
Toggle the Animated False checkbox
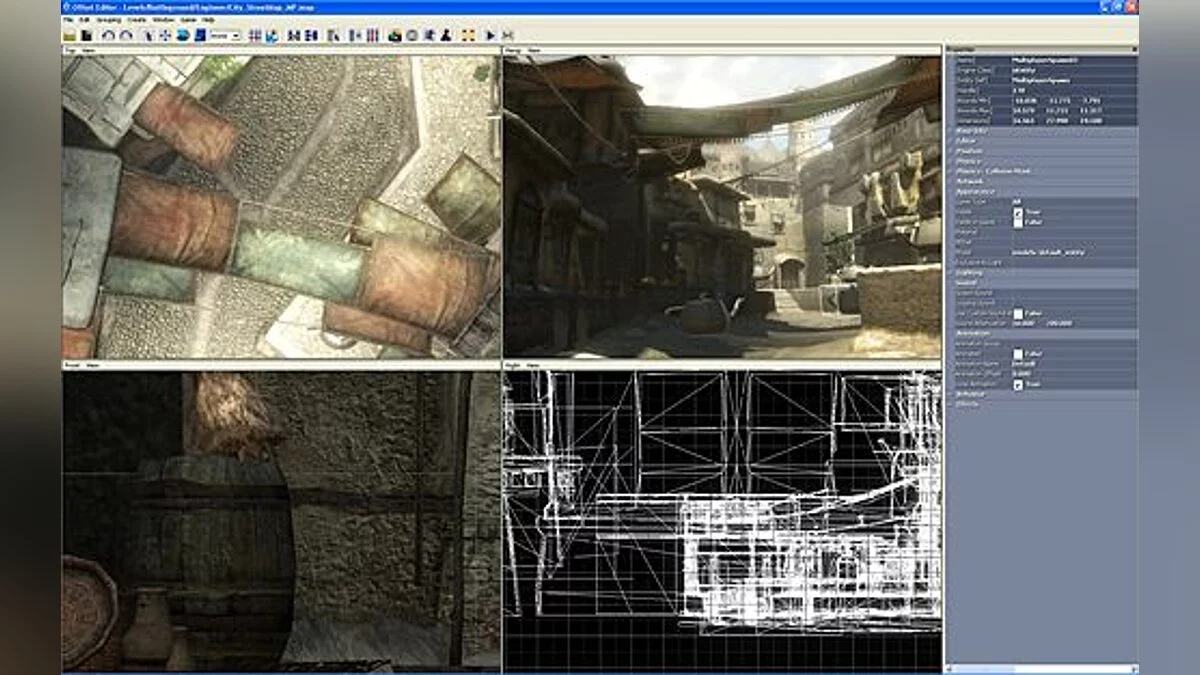click(1018, 353)
